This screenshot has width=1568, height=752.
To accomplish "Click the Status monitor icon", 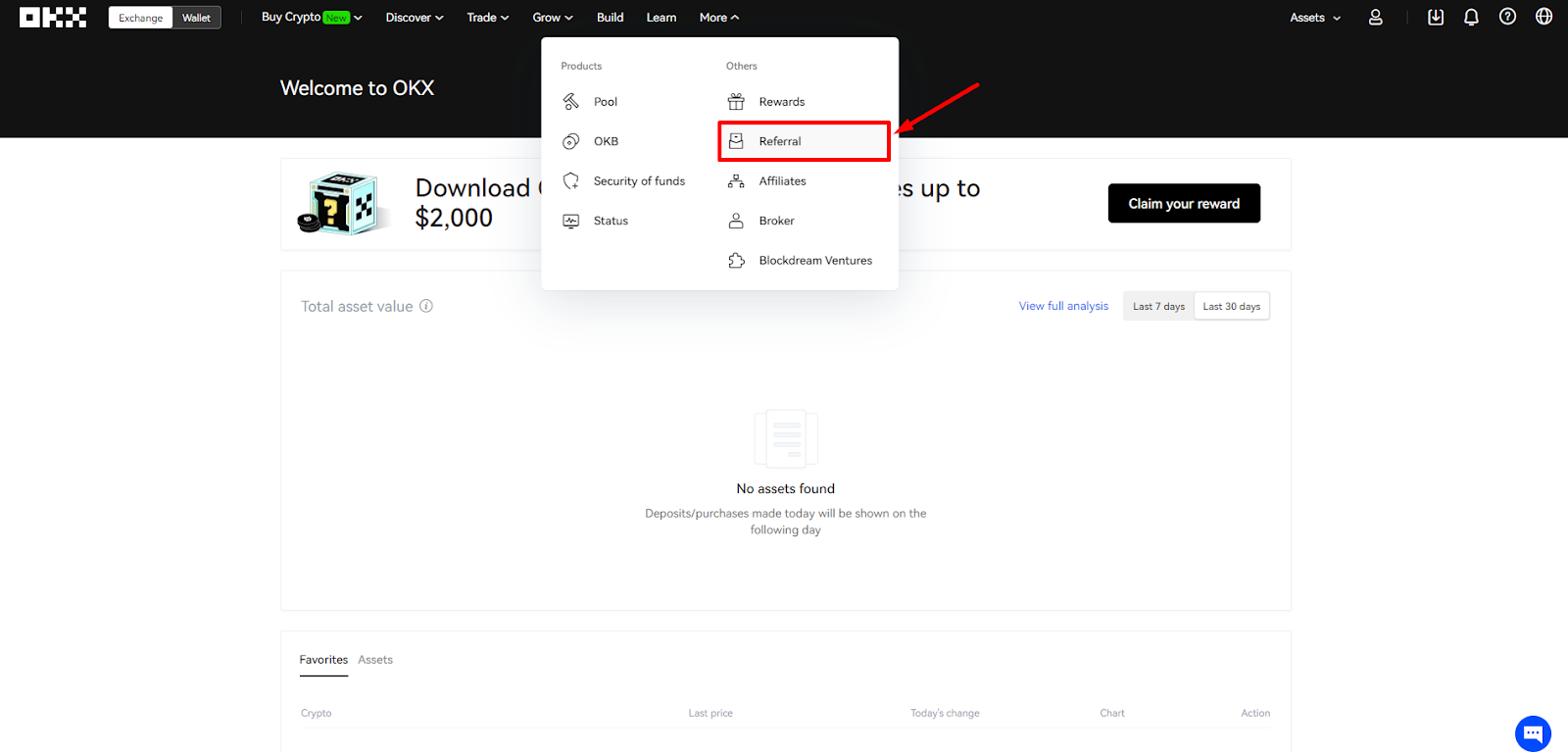I will tap(571, 221).
